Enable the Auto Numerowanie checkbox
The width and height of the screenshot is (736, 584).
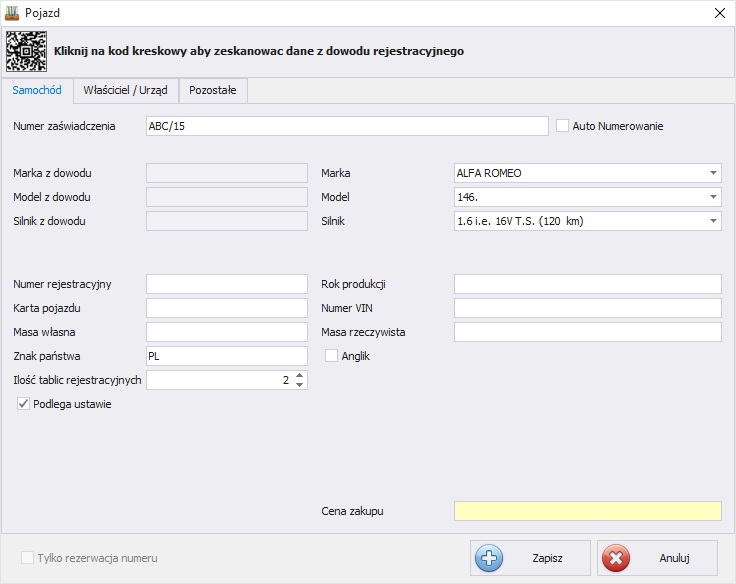click(x=563, y=126)
